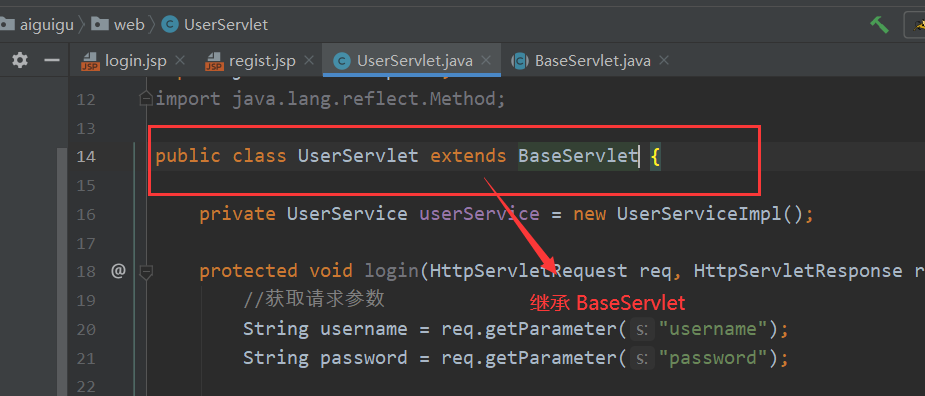Click java.lang.reflect.Method import text
The image size is (925, 396).
[364, 99]
